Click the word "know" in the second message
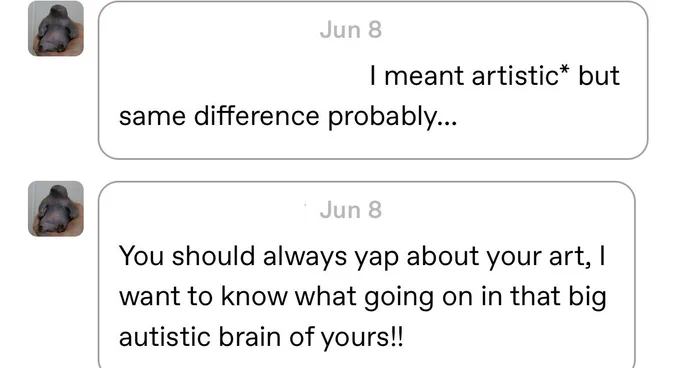This screenshot has height=368, width=680. (x=254, y=297)
